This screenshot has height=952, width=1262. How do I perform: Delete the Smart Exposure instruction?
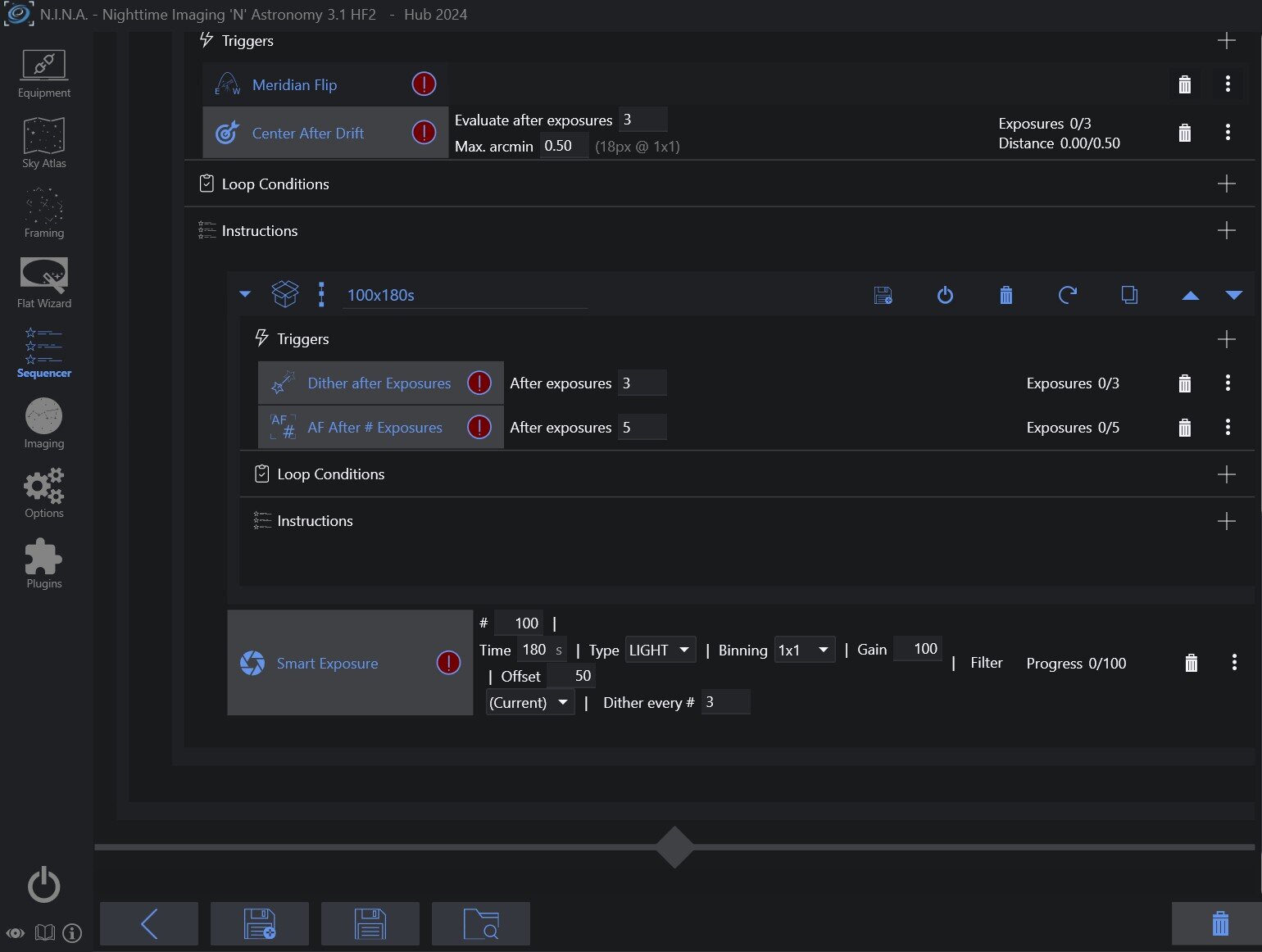tap(1192, 663)
